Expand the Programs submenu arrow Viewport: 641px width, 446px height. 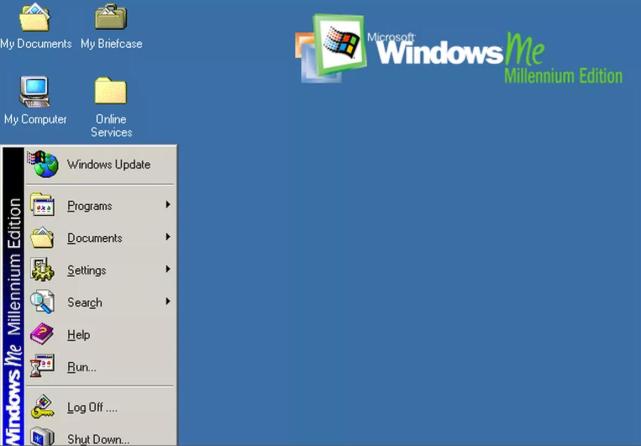168,204
